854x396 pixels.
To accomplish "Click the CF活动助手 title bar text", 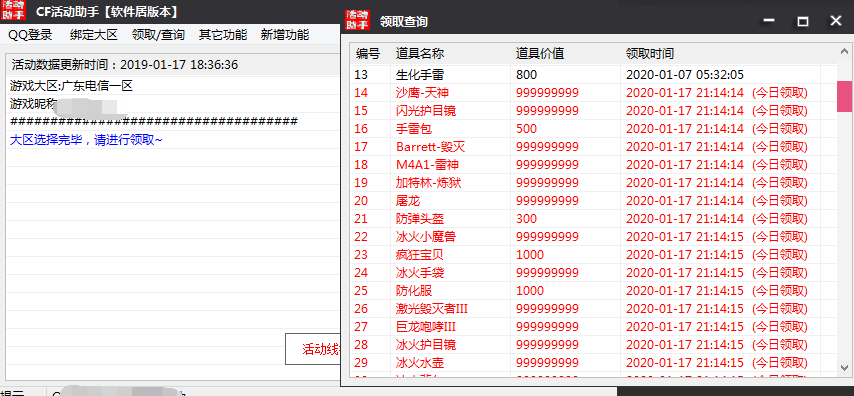I will pyautogui.click(x=109, y=11).
